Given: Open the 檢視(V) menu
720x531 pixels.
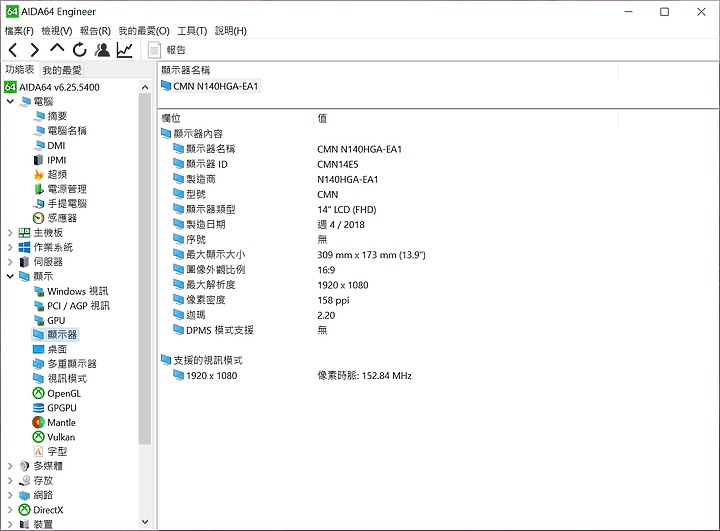Looking at the screenshot, I should pos(57,31).
